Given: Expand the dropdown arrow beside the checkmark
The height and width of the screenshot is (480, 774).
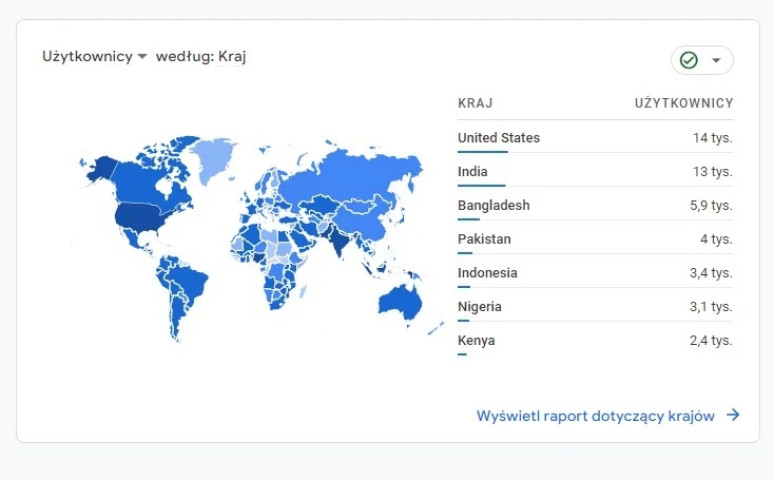Looking at the screenshot, I should (716, 60).
